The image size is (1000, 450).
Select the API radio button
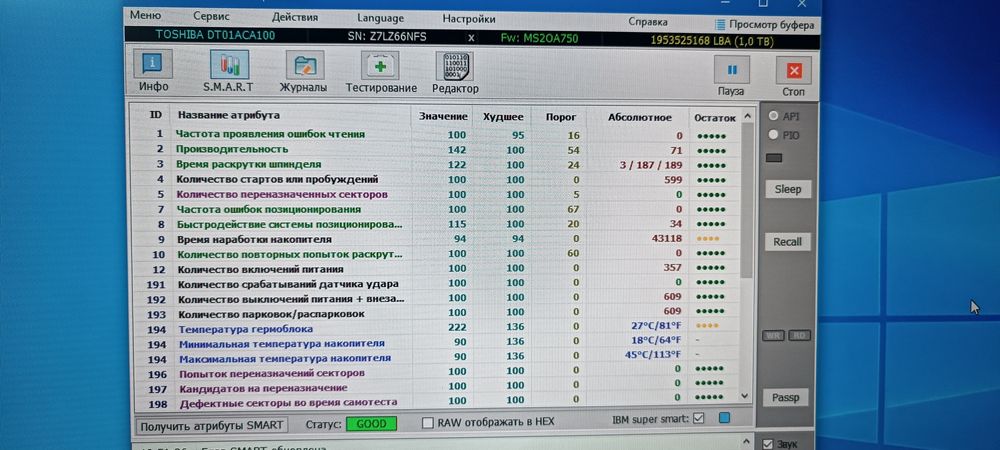tap(774, 116)
